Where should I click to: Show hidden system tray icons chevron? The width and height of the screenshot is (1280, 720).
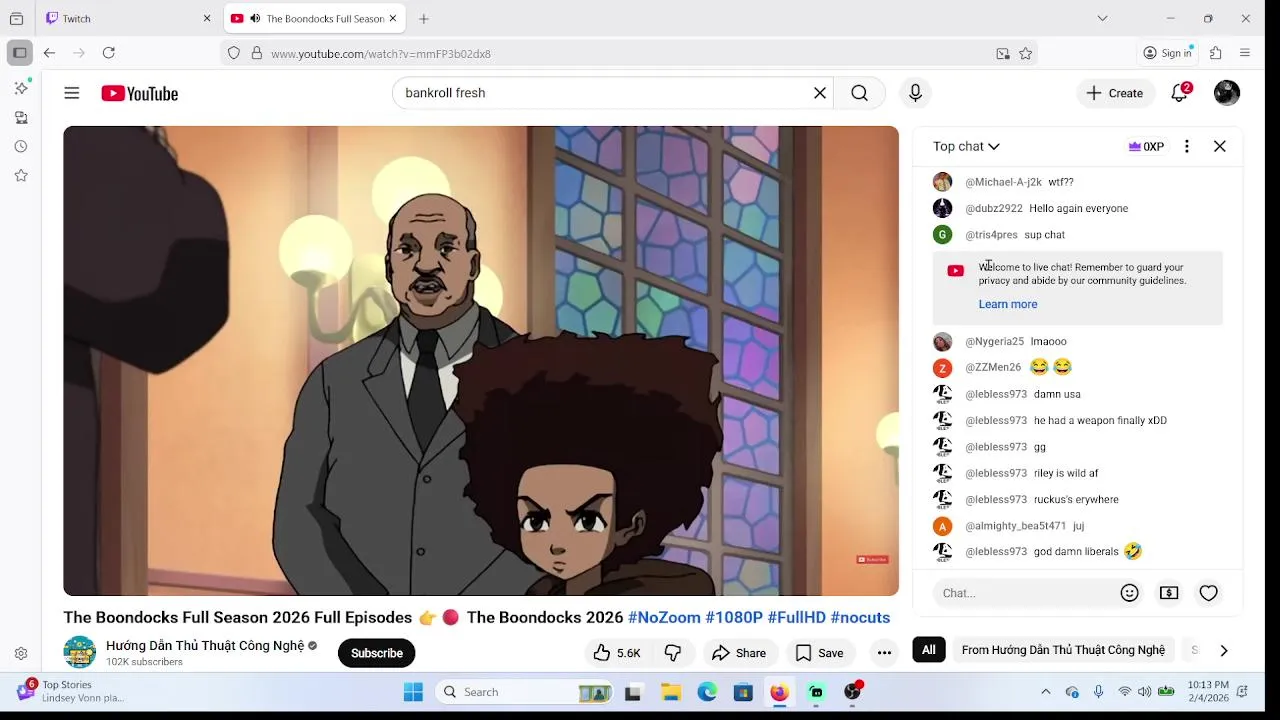click(1046, 692)
